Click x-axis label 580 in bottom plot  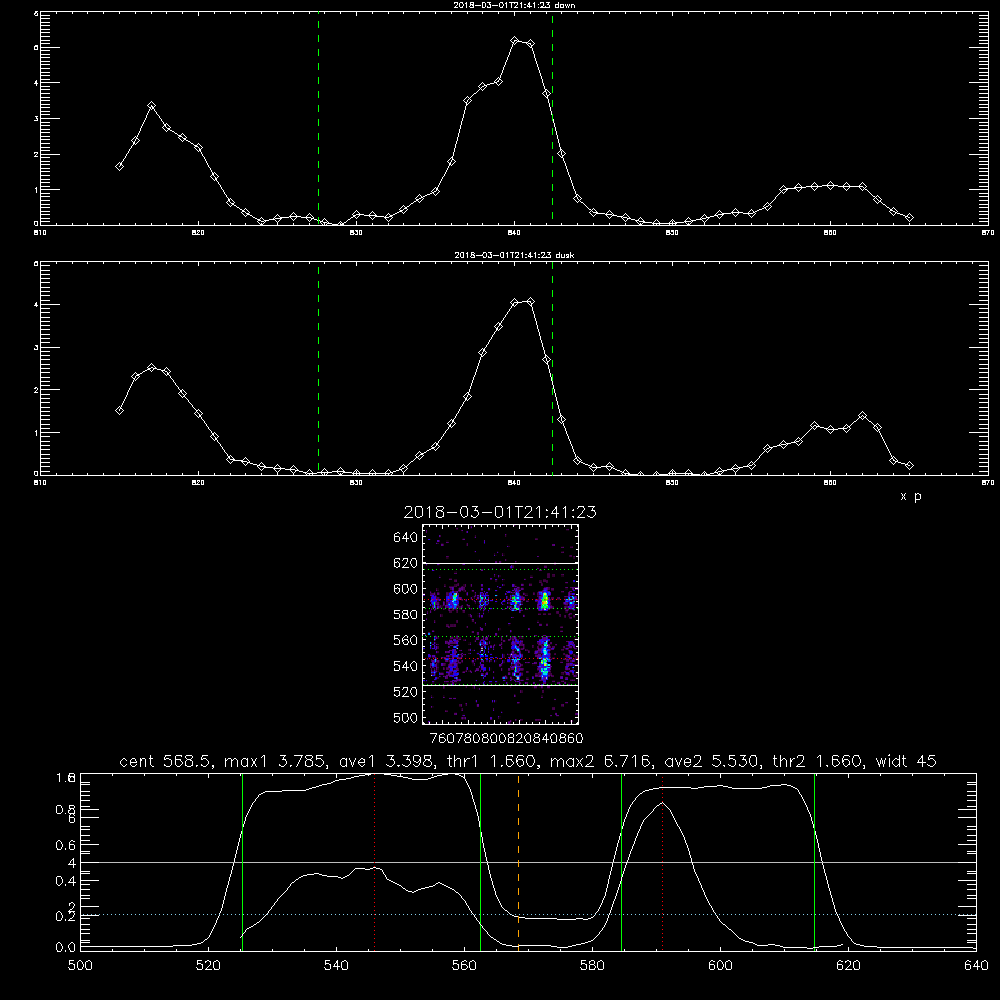(592, 966)
